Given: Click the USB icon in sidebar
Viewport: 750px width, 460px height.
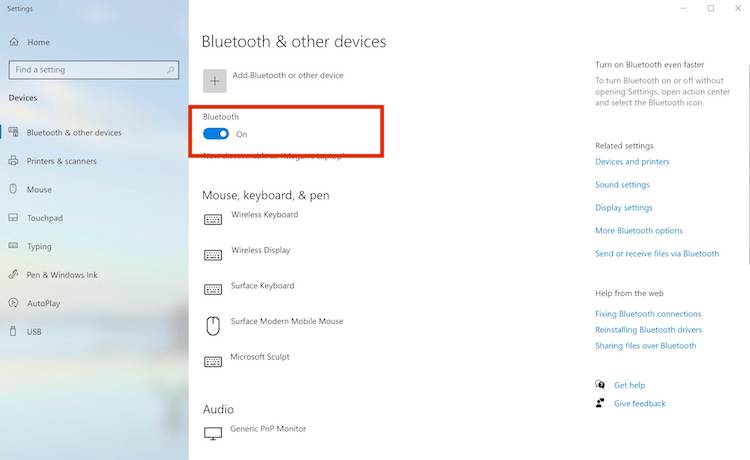Looking at the screenshot, I should click(13, 331).
